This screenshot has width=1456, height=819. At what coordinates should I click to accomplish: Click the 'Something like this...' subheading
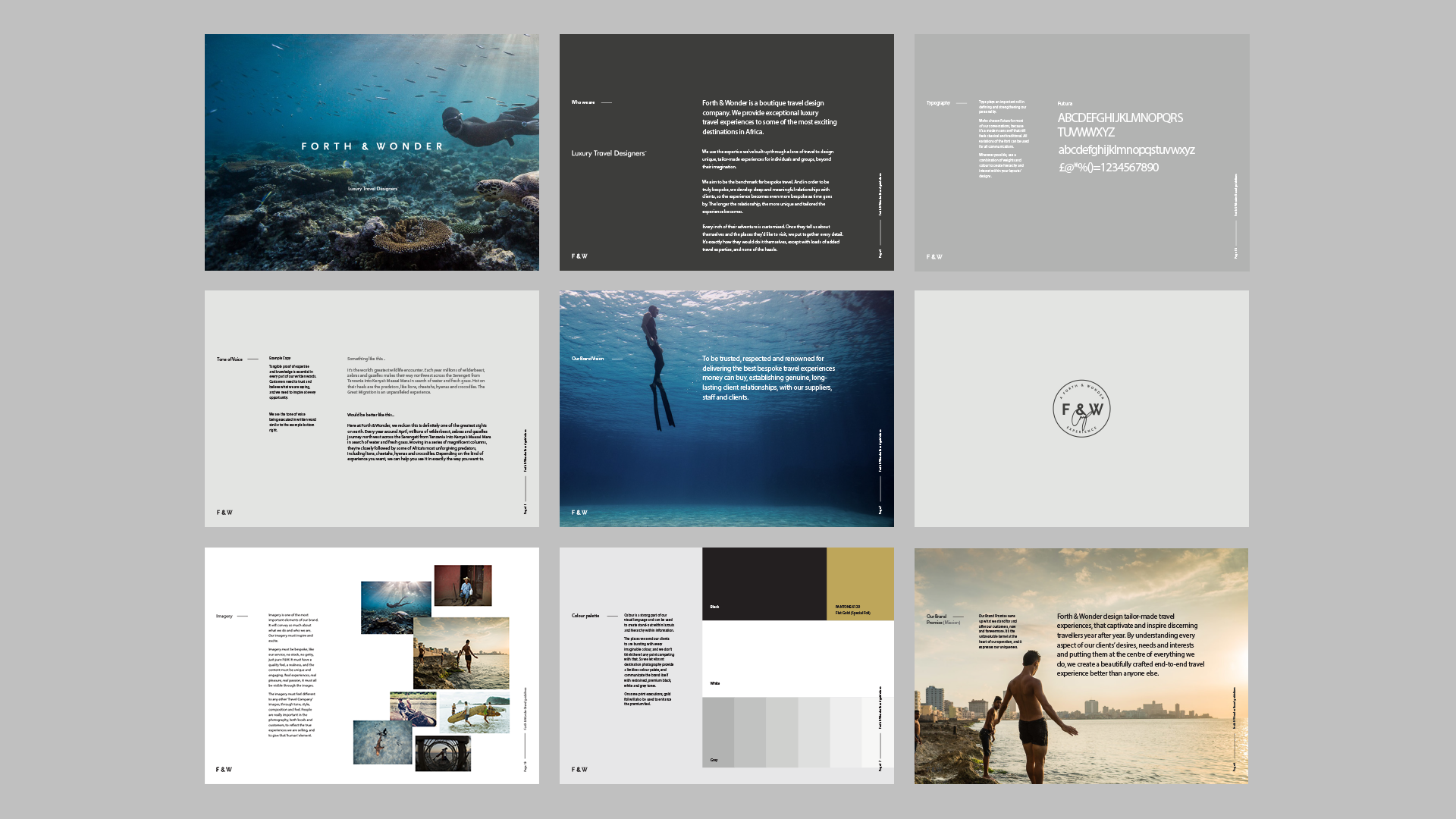pos(366,359)
